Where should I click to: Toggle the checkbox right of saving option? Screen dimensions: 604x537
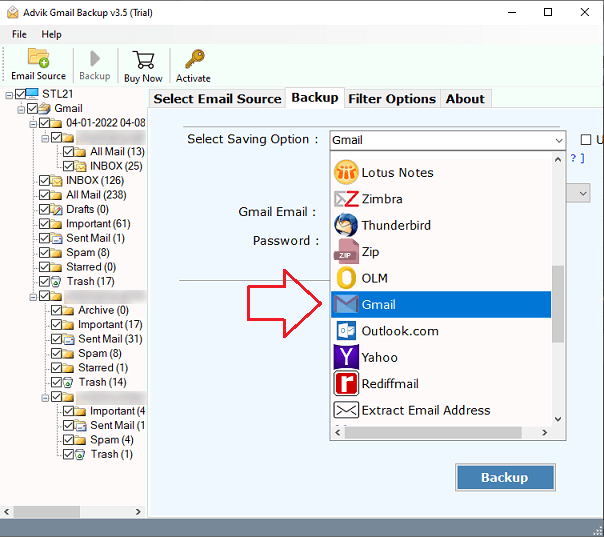coord(586,139)
